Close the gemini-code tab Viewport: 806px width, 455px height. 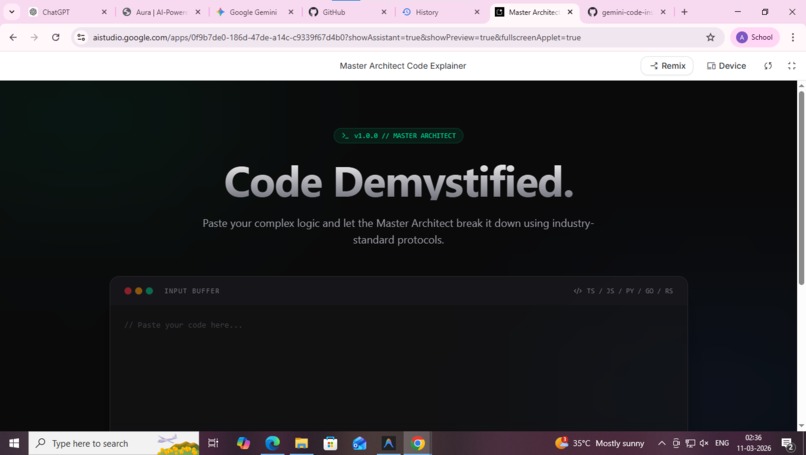pos(663,12)
